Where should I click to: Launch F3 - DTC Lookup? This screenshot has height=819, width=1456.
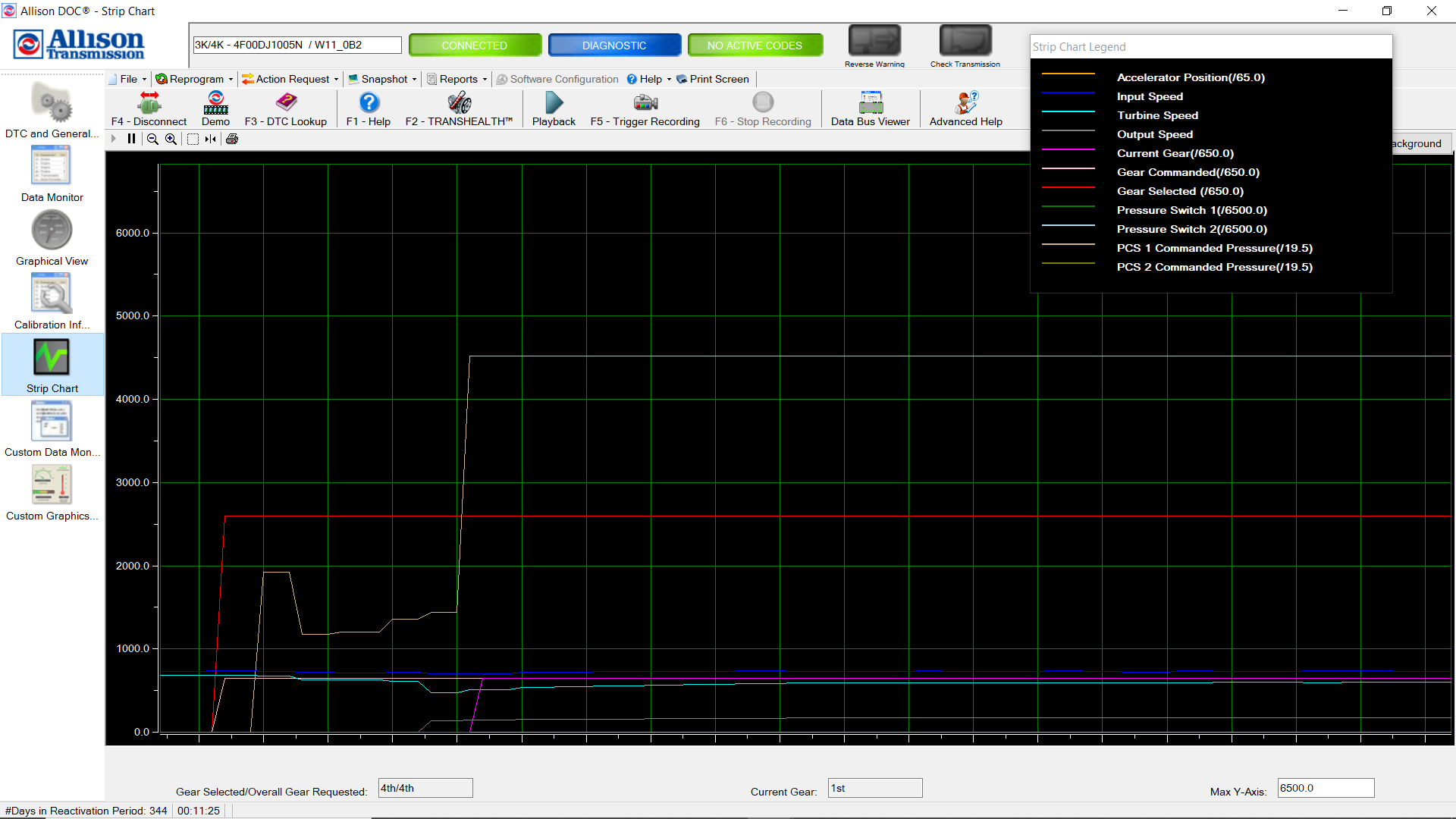[x=286, y=108]
